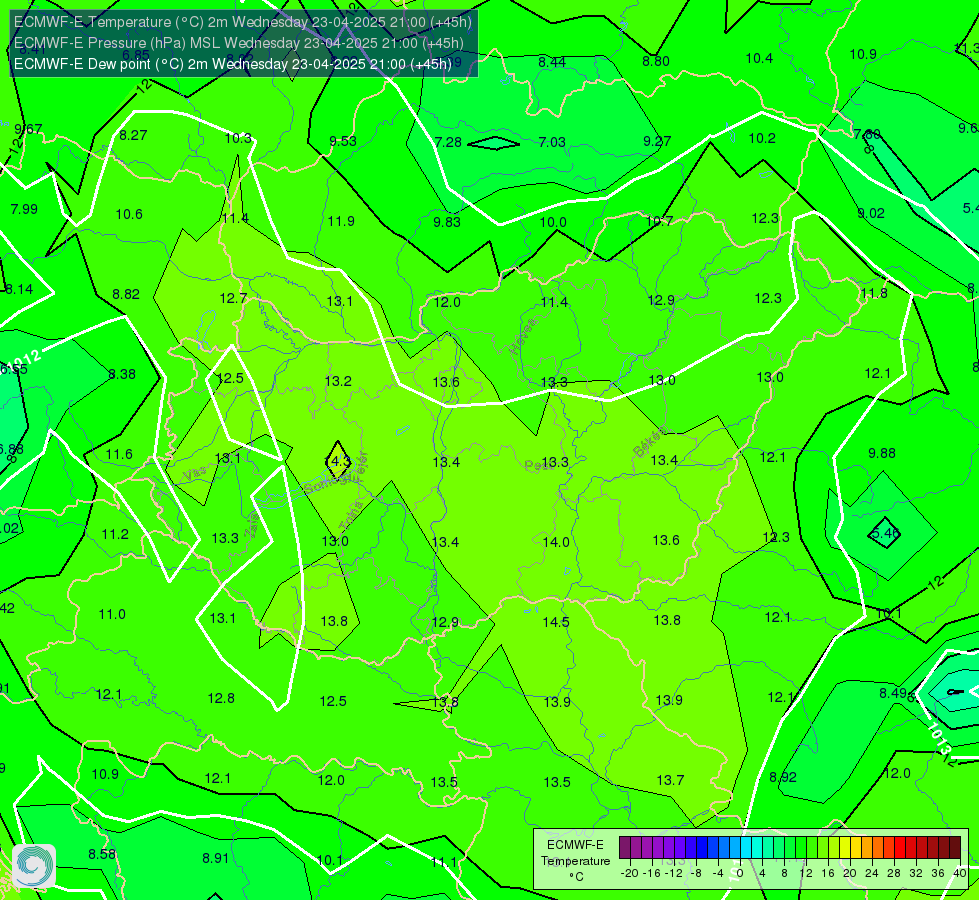Click the dark purple -20 legend swatch
The image size is (979, 900).
tap(625, 848)
